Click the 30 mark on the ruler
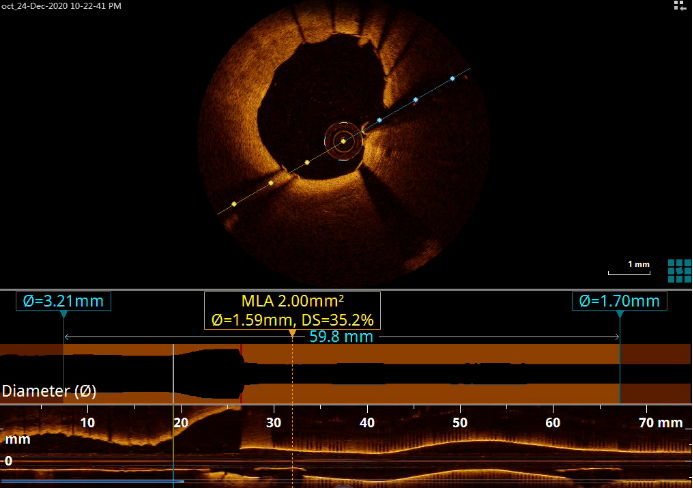693x488 pixels. tap(274, 423)
